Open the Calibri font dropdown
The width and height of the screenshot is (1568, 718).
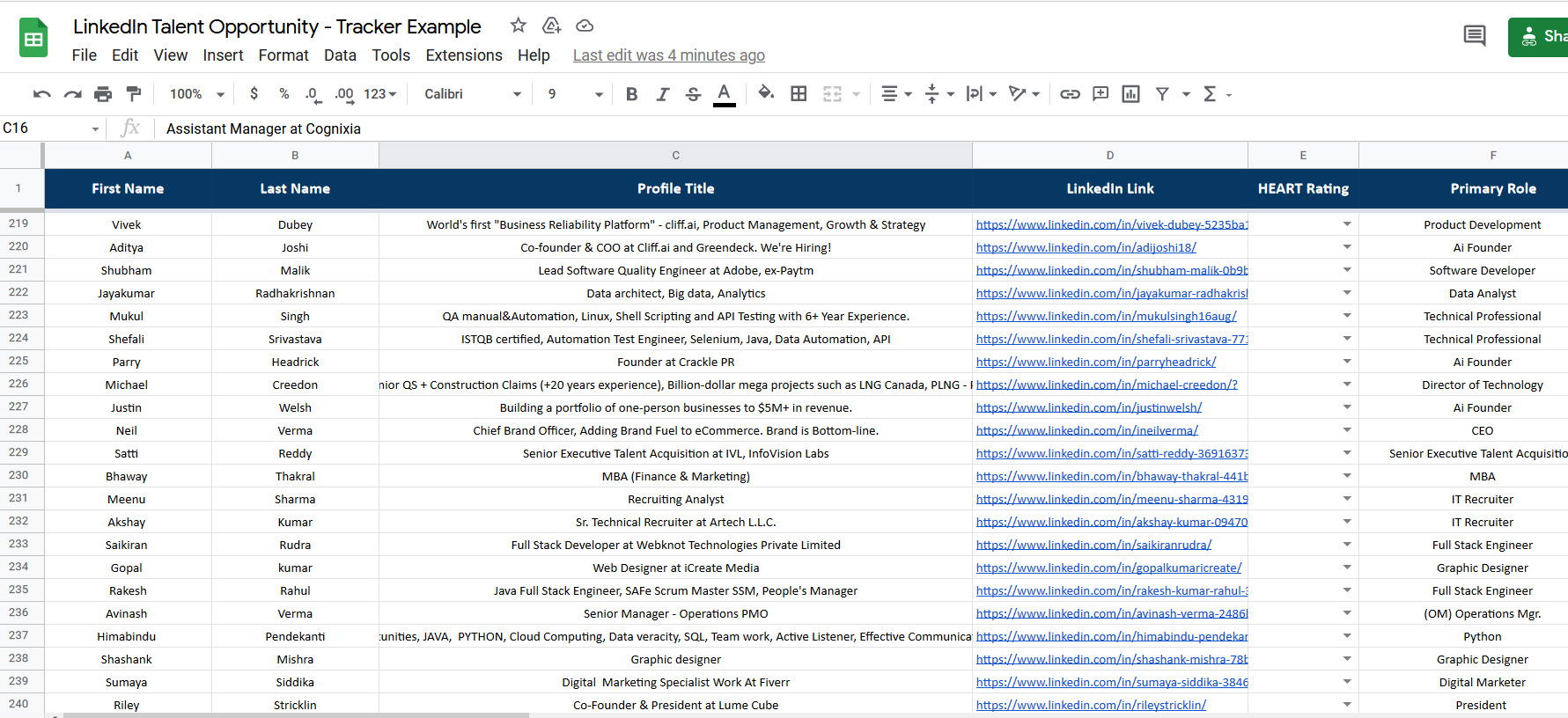[x=473, y=94]
